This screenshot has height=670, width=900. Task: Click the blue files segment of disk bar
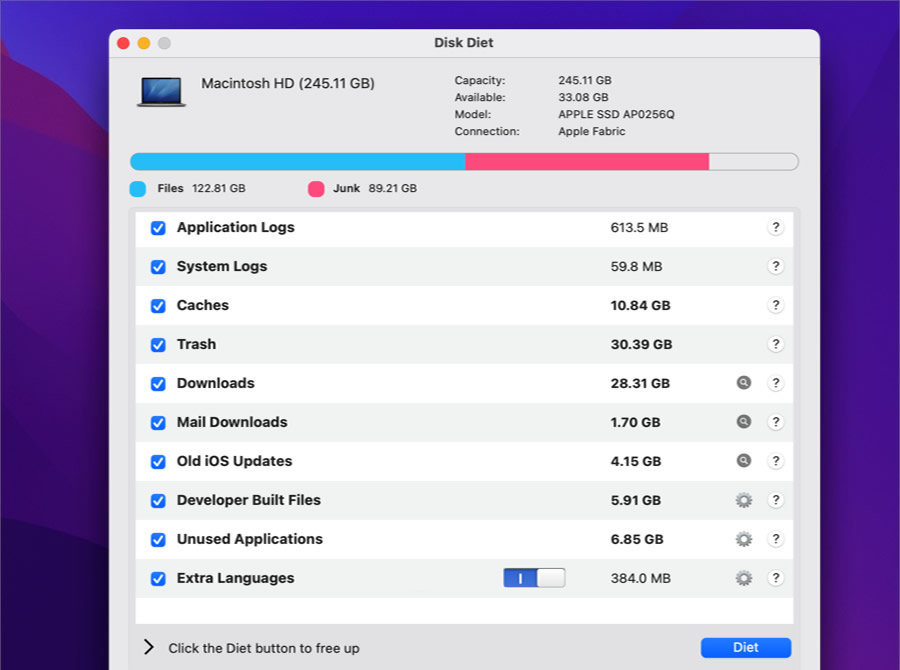click(x=297, y=161)
